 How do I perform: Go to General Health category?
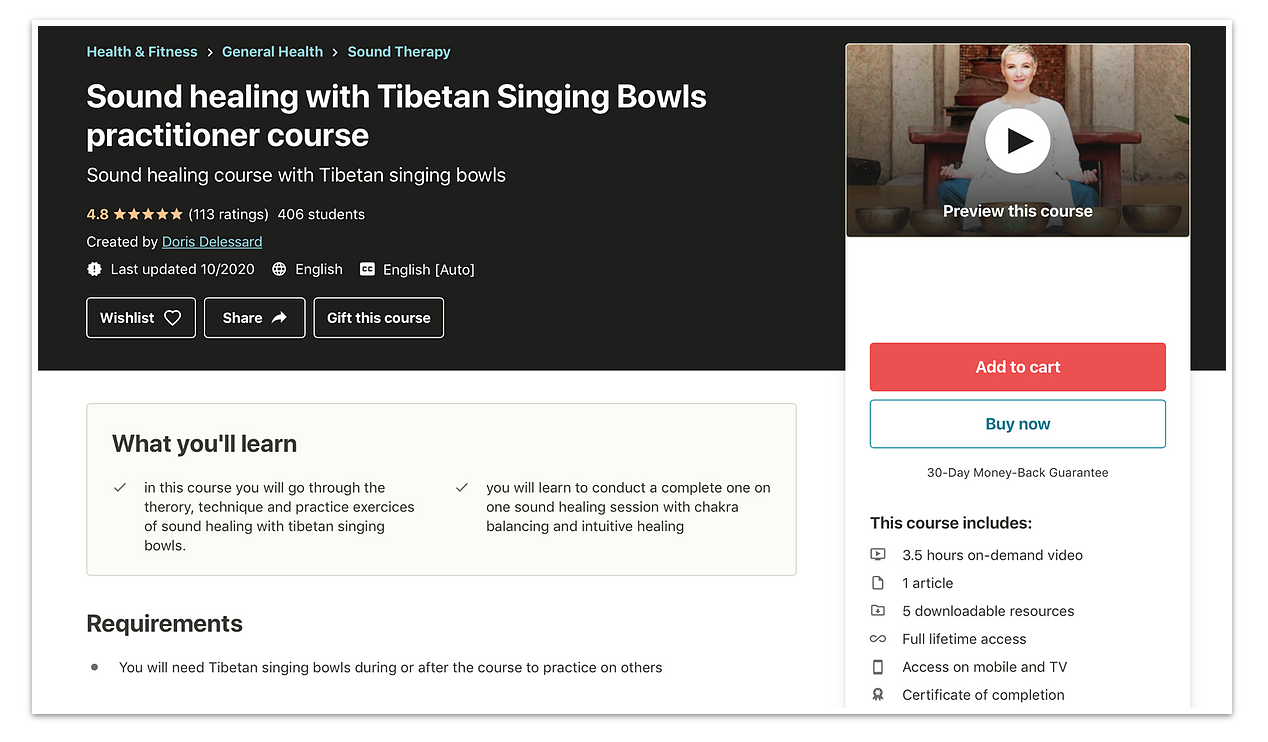pos(272,52)
